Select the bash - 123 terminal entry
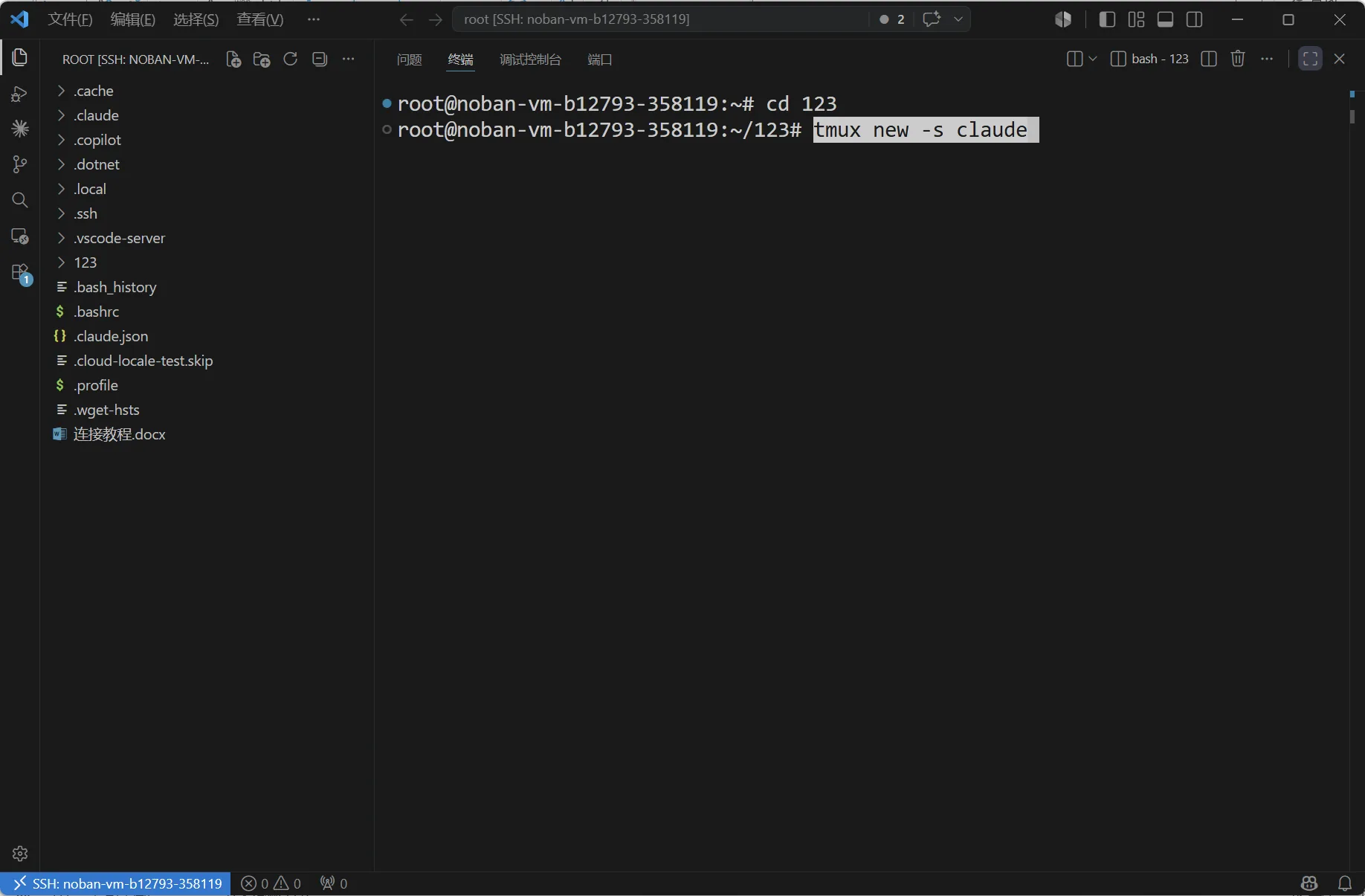 1149,59
